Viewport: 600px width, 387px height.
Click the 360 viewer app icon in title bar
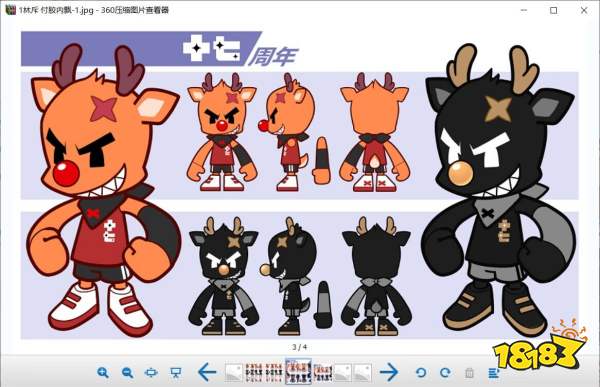click(11, 10)
